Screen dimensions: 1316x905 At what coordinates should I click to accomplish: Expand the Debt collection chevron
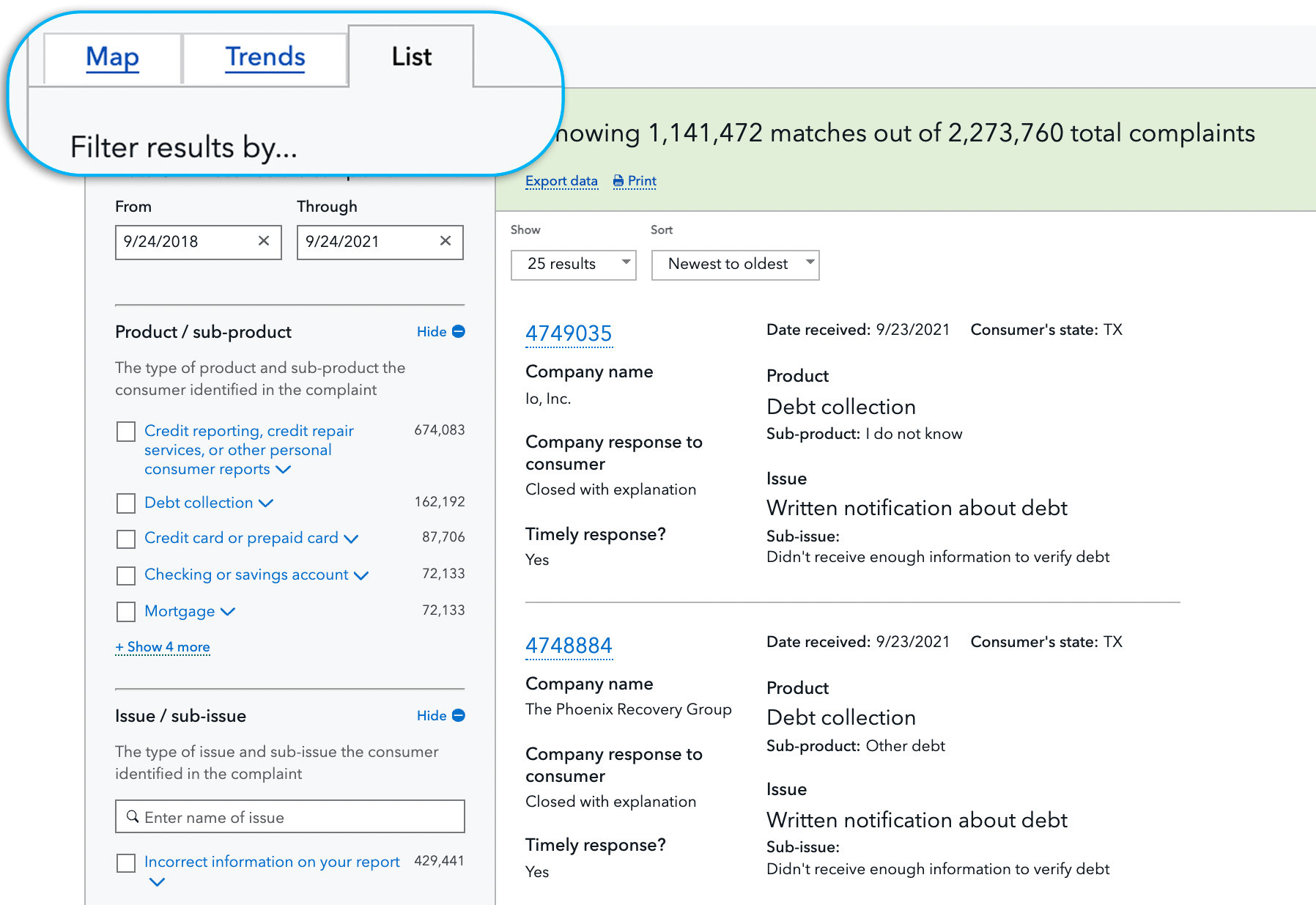tap(266, 503)
